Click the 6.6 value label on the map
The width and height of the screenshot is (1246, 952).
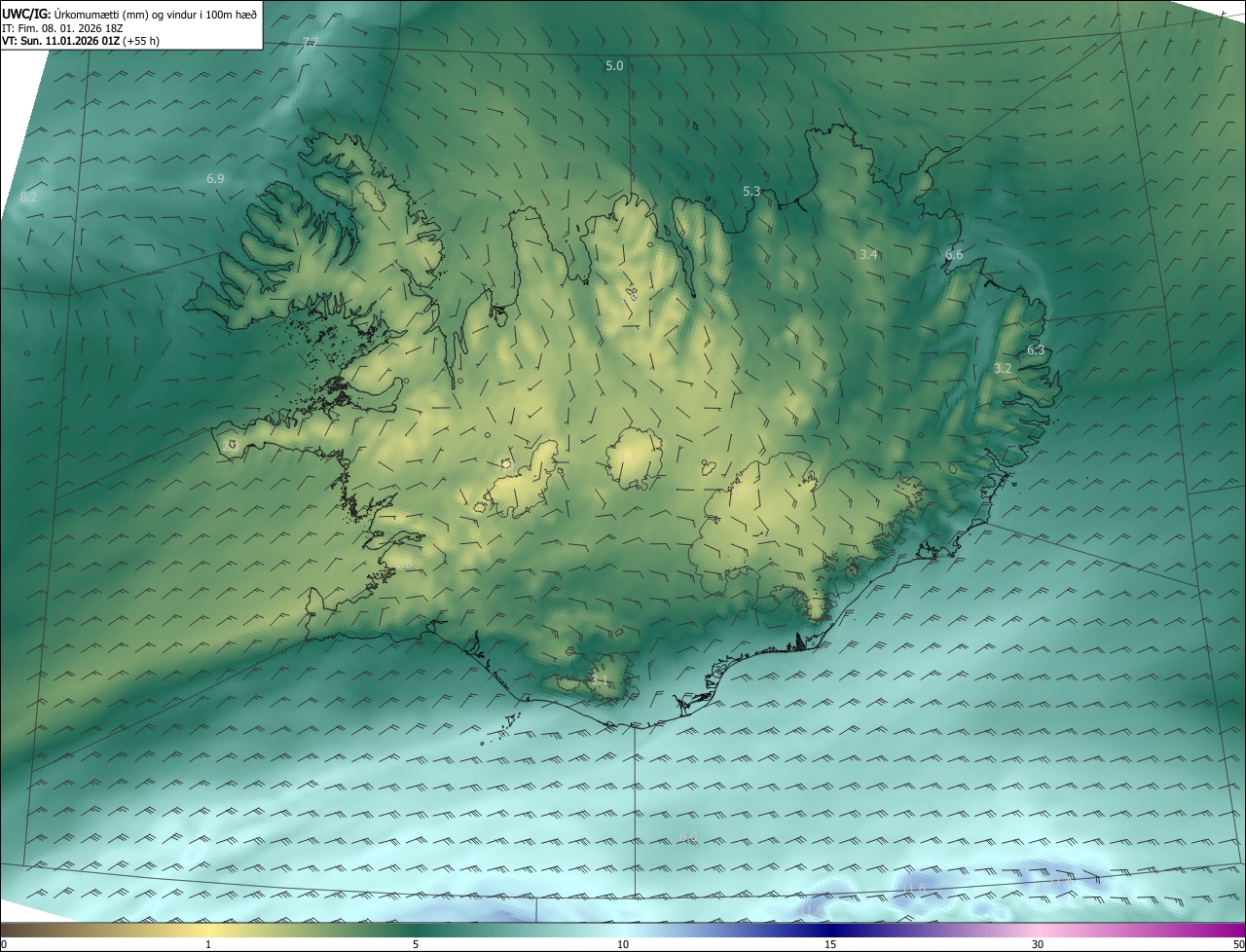(954, 254)
